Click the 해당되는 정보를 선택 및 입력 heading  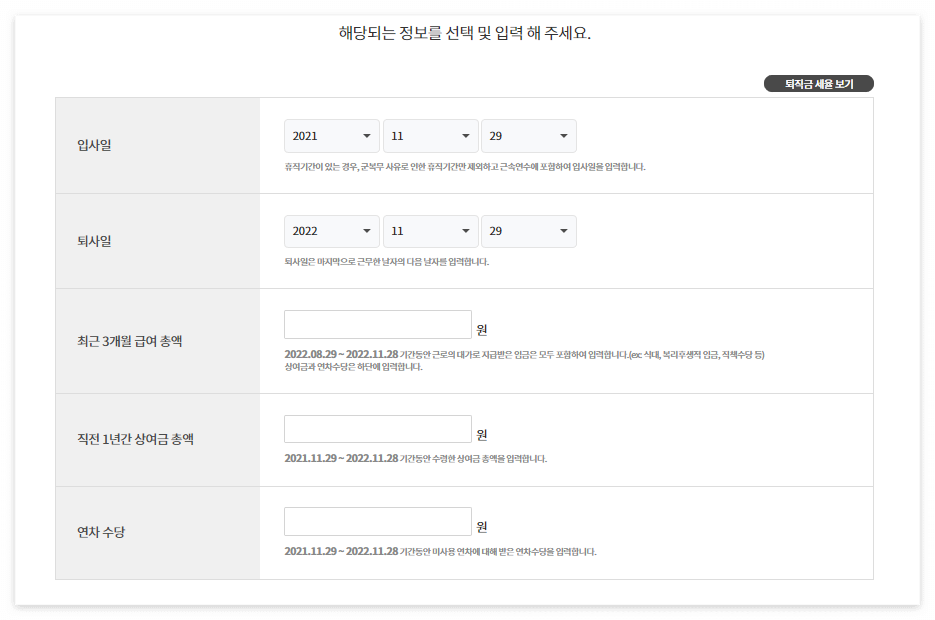pos(467,34)
